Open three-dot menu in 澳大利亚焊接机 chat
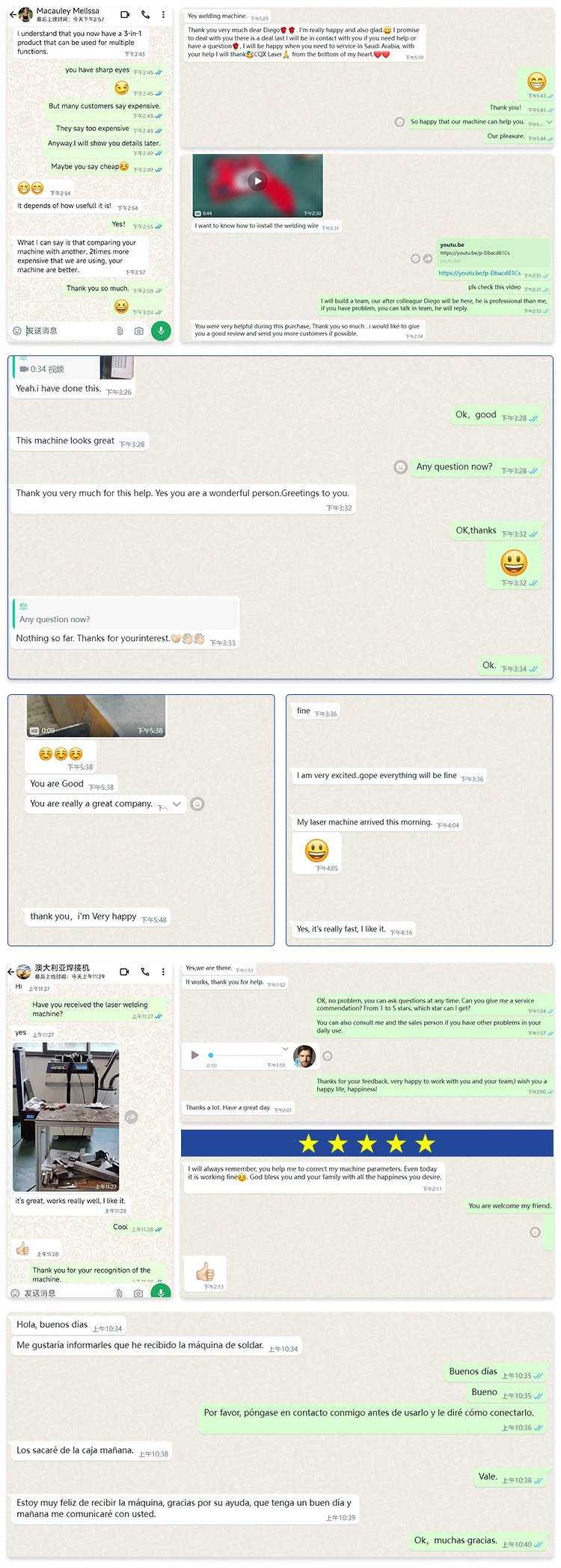Screen dimensions: 561x1568 click(163, 972)
